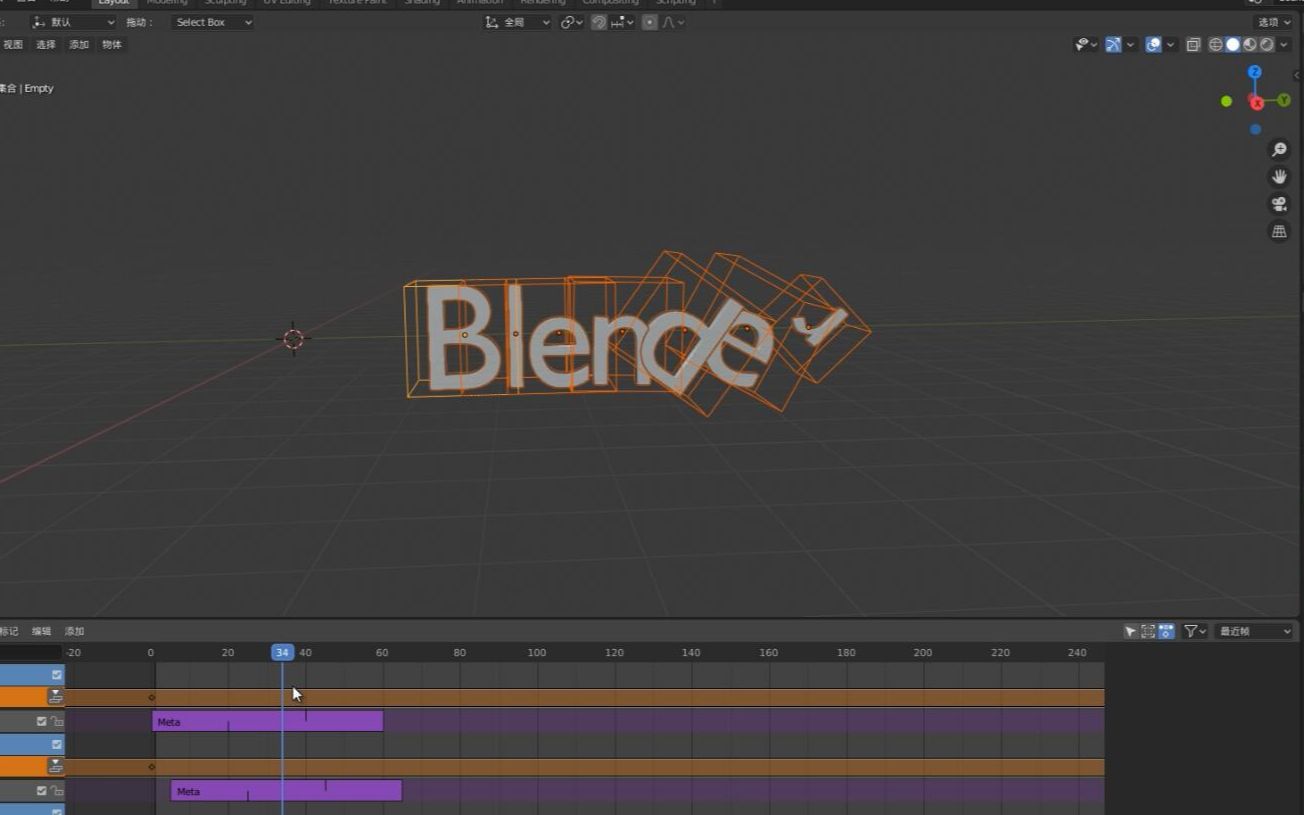Image resolution: width=1304 pixels, height=815 pixels.
Task: Toggle viewport overlays display
Action: [x=1153, y=45]
